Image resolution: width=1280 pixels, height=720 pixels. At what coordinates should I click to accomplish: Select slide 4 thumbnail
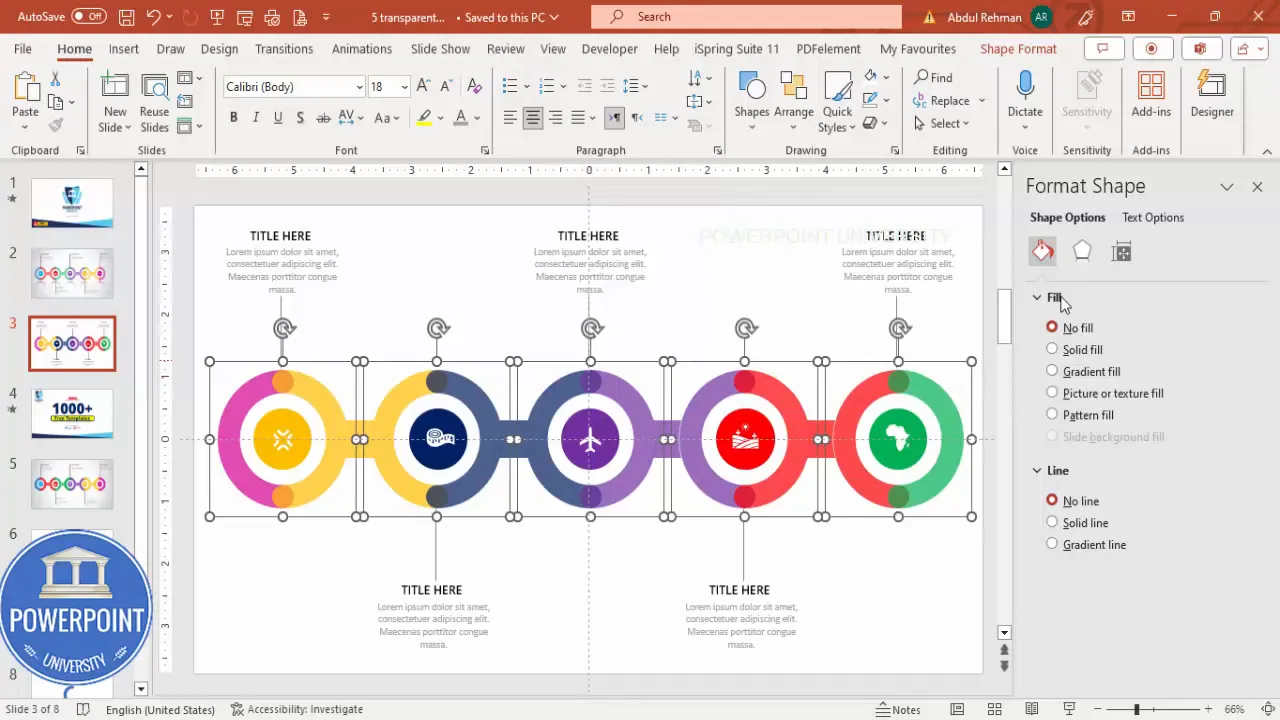pos(71,413)
